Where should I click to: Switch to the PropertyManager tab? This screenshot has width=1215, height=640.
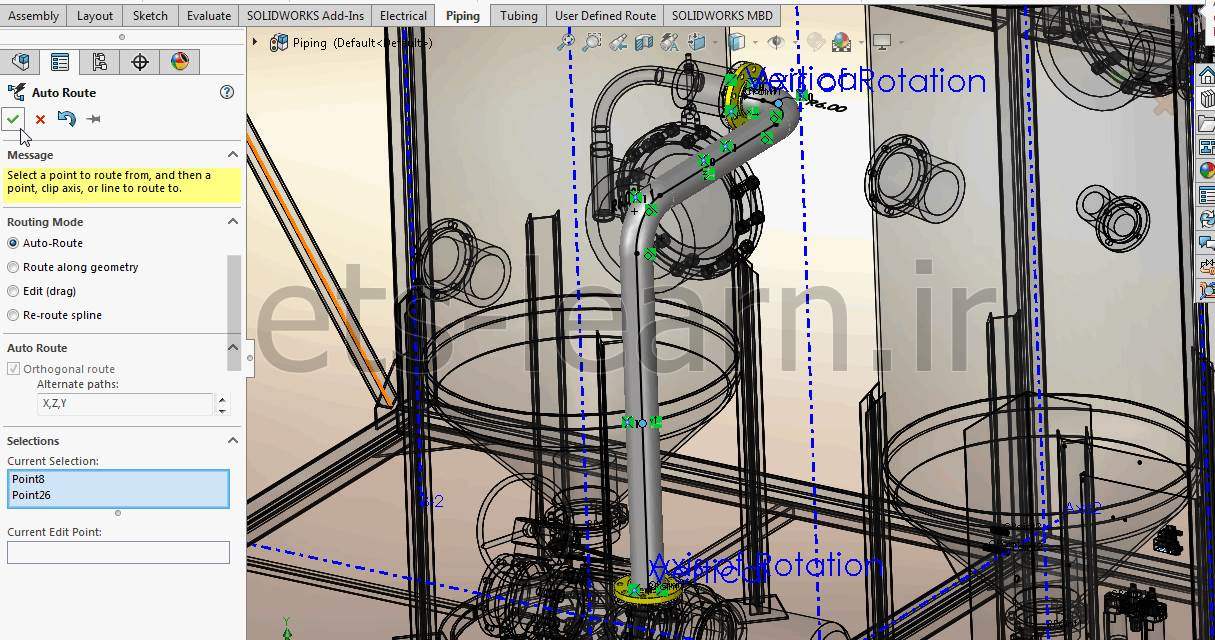60,62
